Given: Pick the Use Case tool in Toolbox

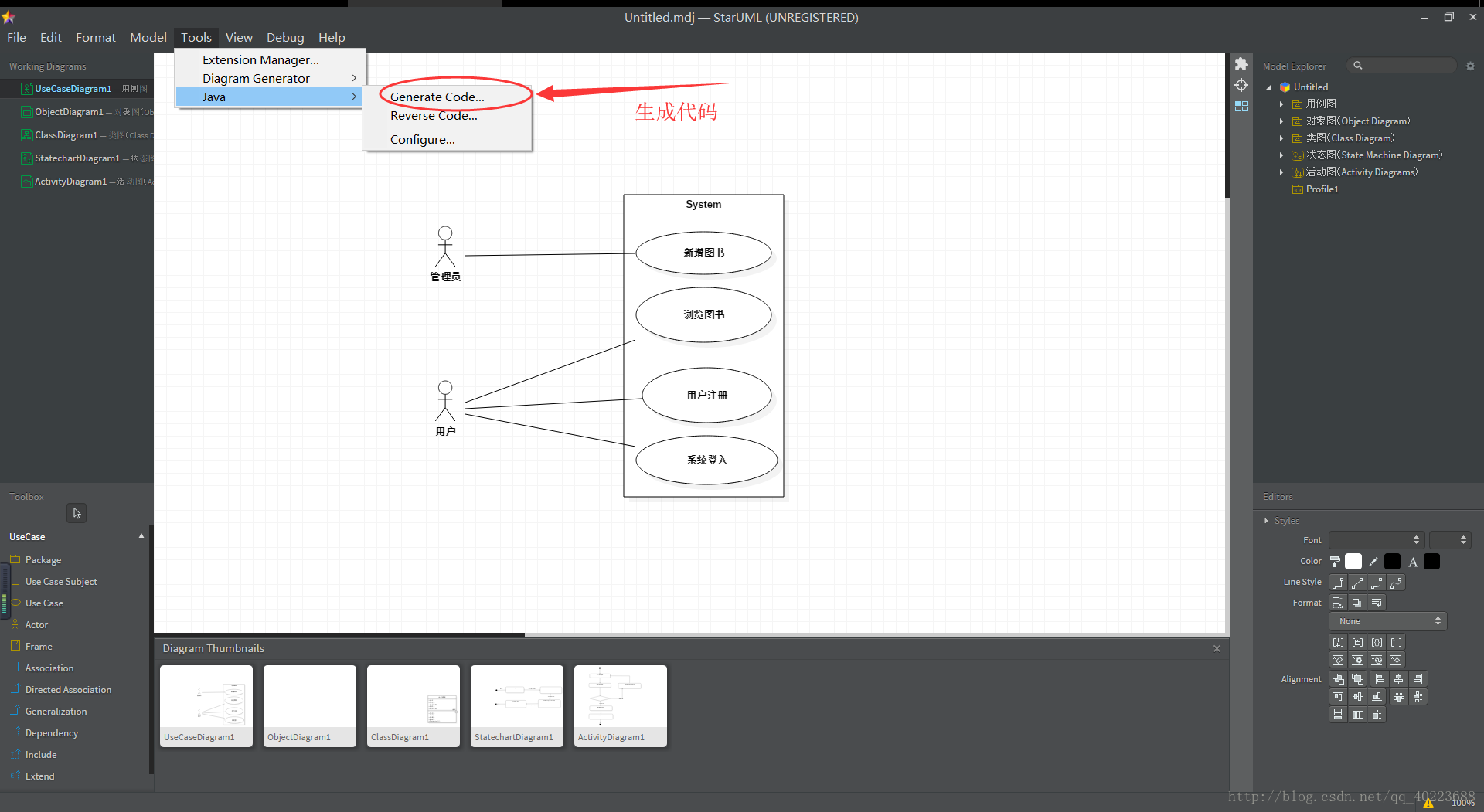Looking at the screenshot, I should point(44,603).
